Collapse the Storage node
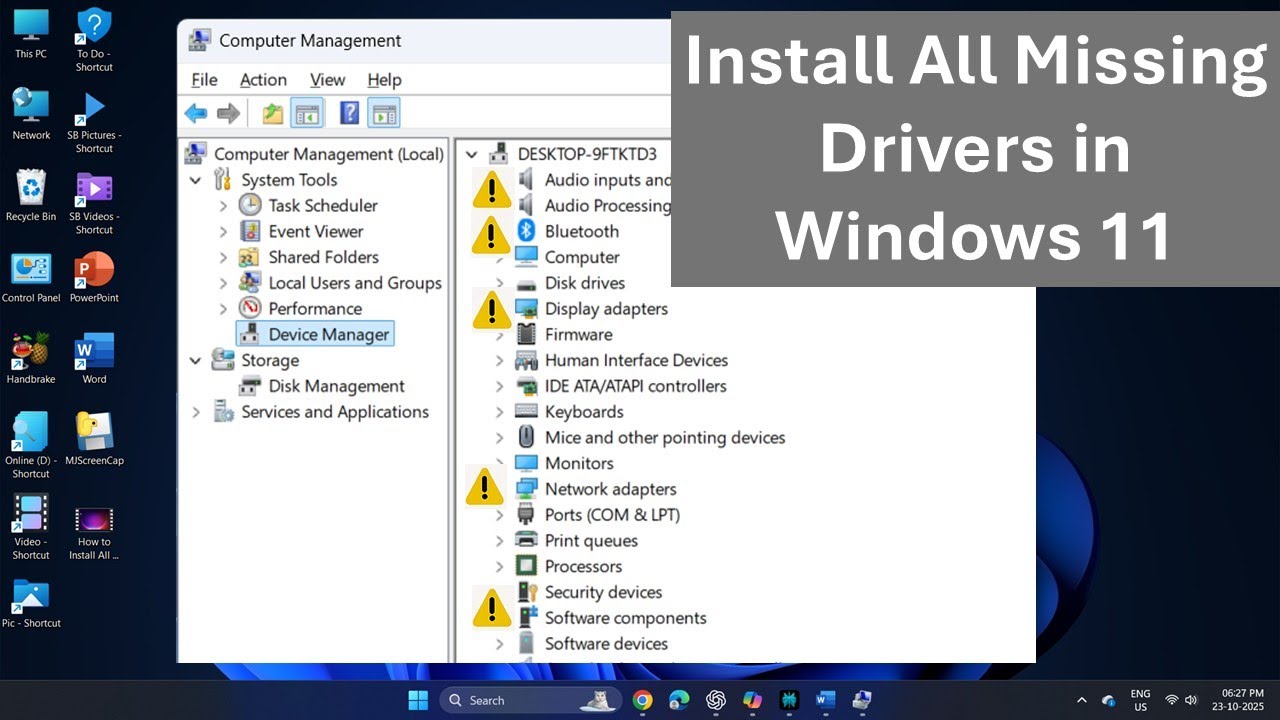 (196, 360)
